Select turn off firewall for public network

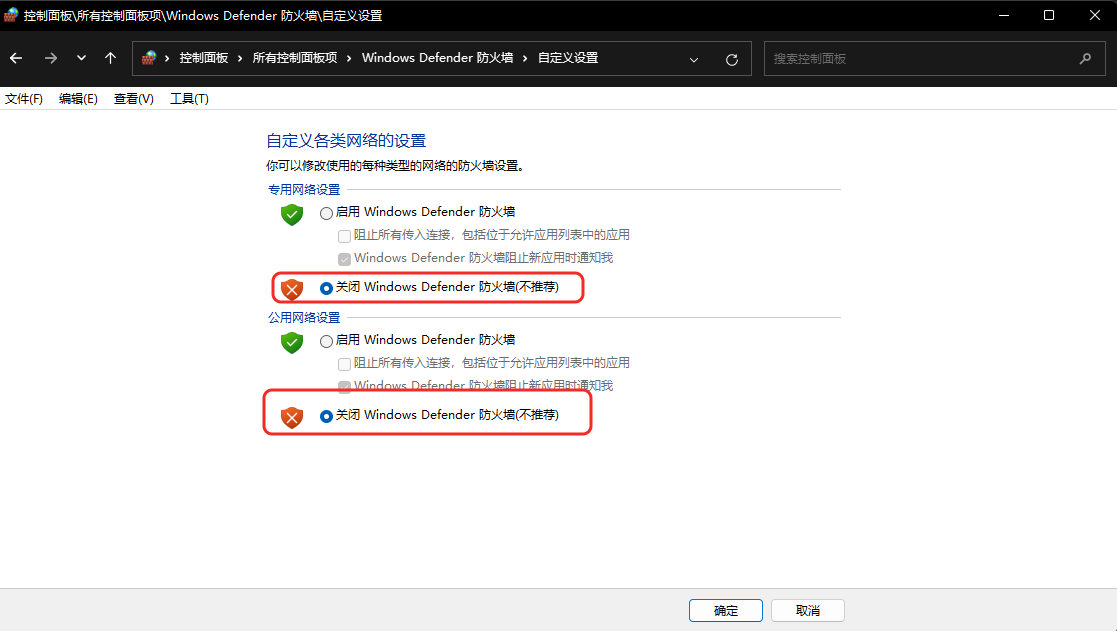326,416
